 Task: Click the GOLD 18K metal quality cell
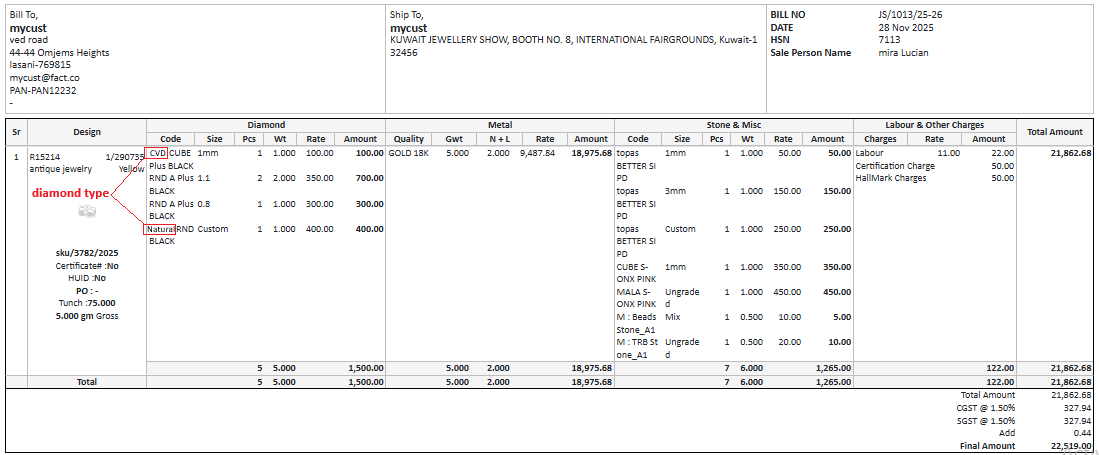tap(409, 153)
